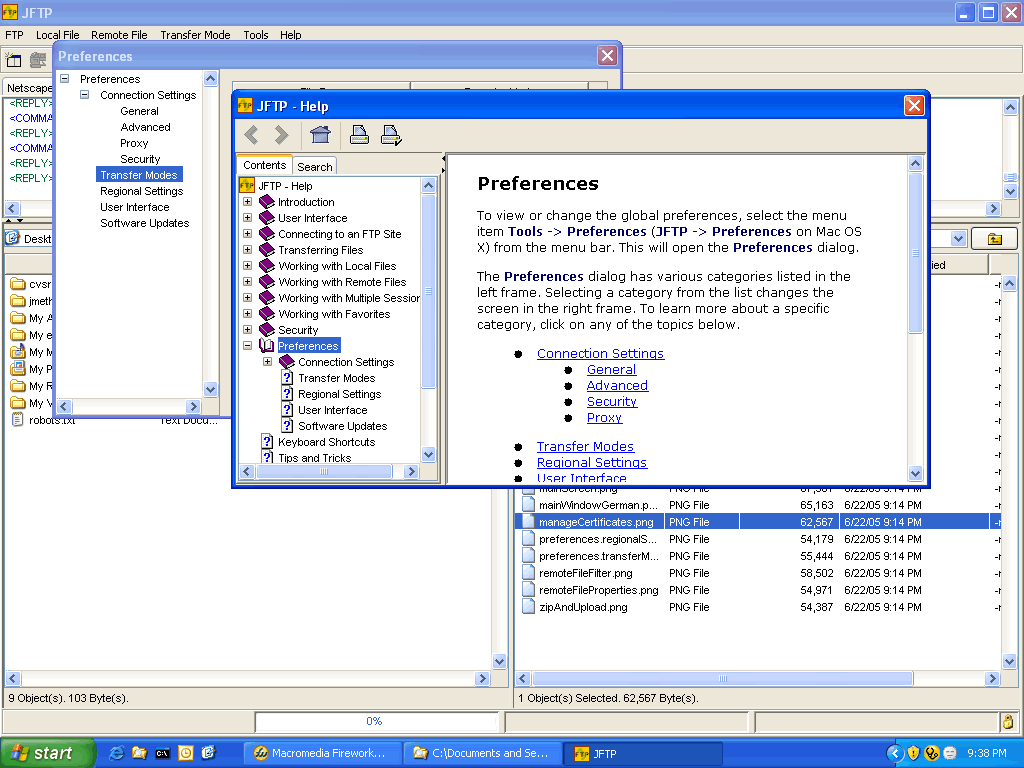1024x768 pixels.
Task: Open the FTP menu
Action: click(x=14, y=35)
